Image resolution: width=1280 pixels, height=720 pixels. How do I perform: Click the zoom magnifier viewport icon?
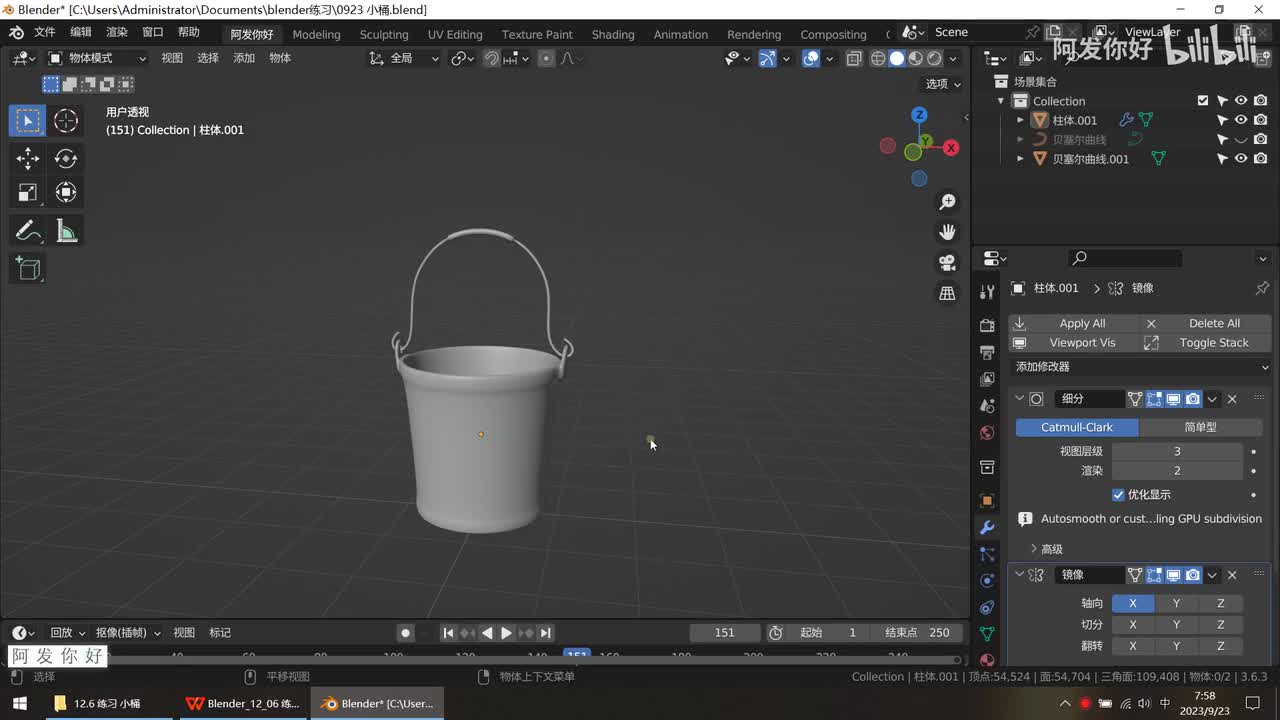coord(947,202)
